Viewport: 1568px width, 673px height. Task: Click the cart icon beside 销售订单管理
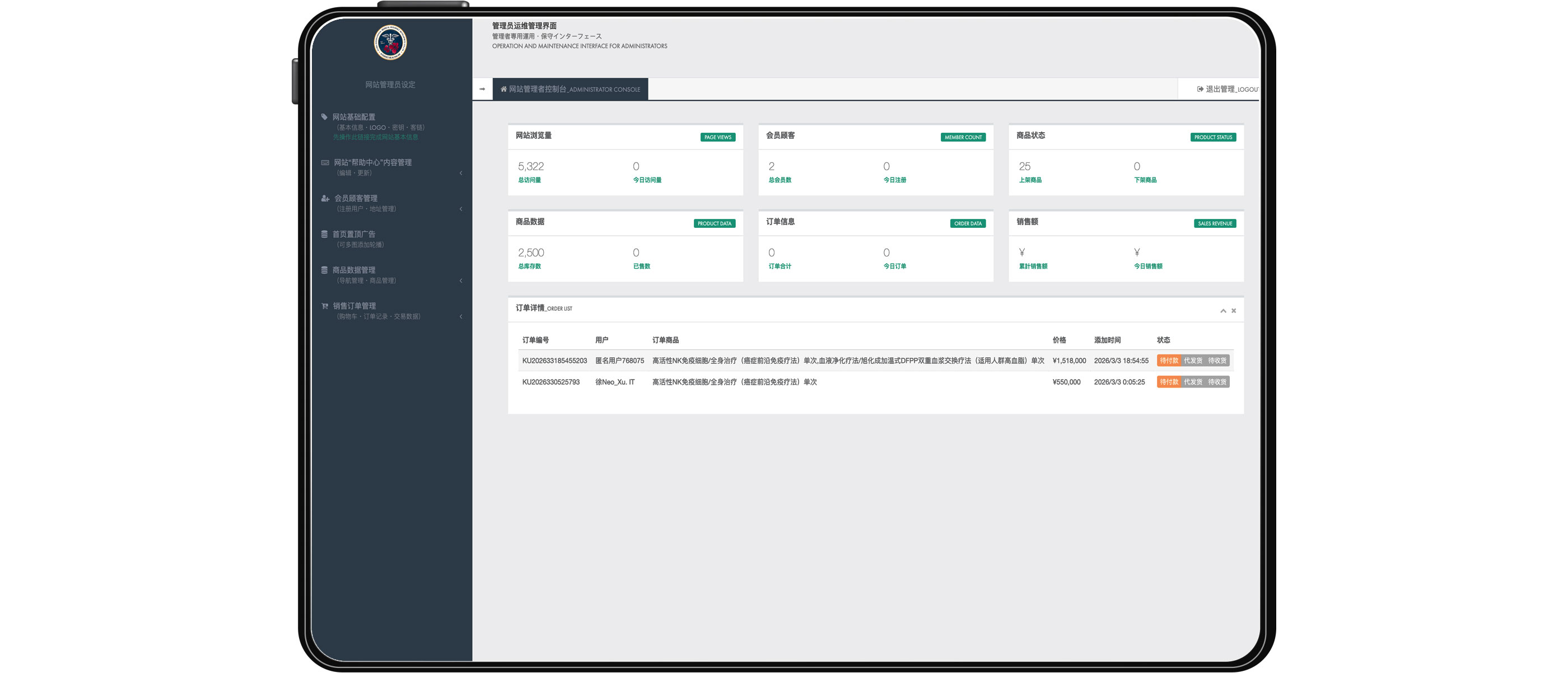click(325, 306)
